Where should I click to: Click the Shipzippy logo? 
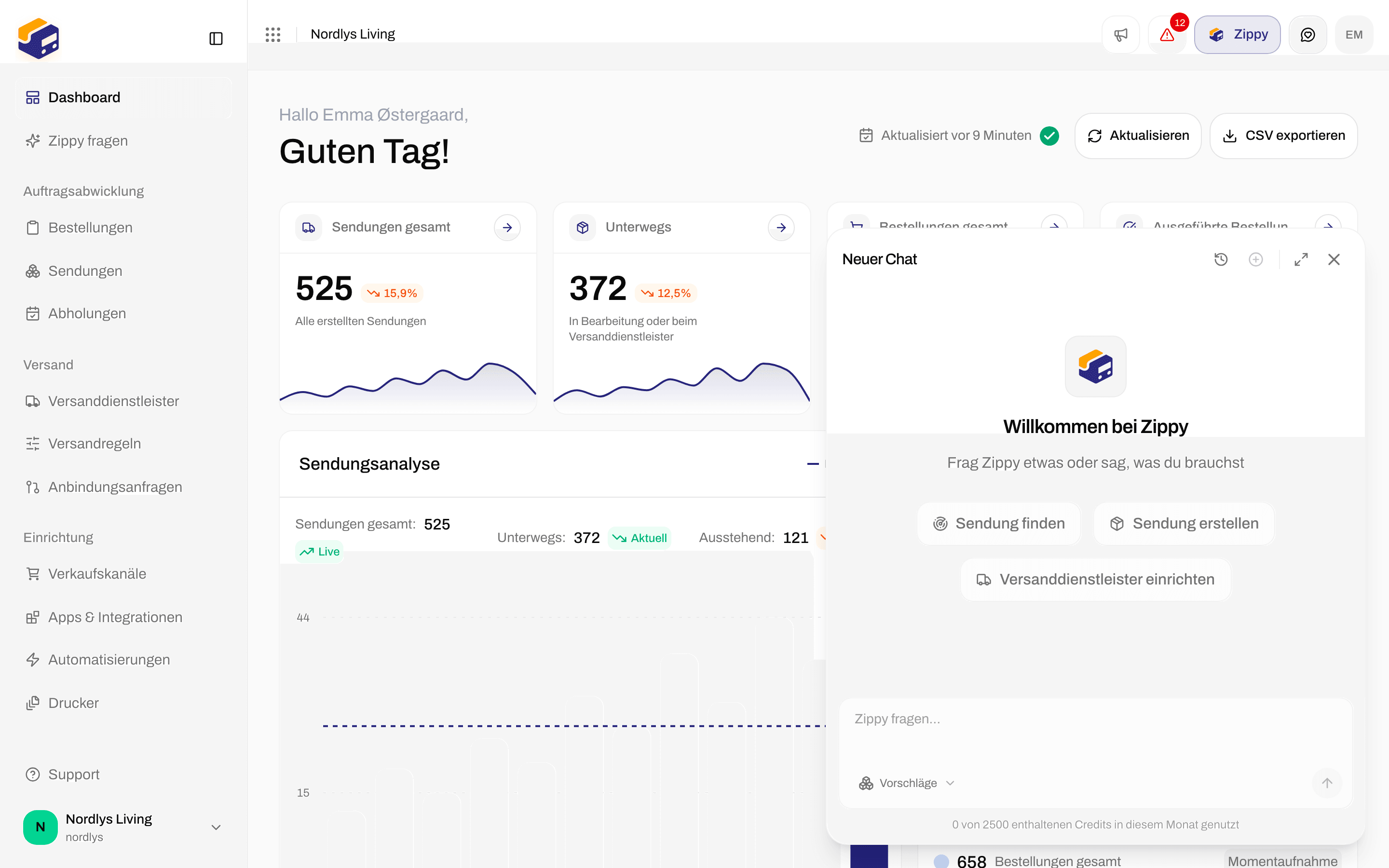39,39
